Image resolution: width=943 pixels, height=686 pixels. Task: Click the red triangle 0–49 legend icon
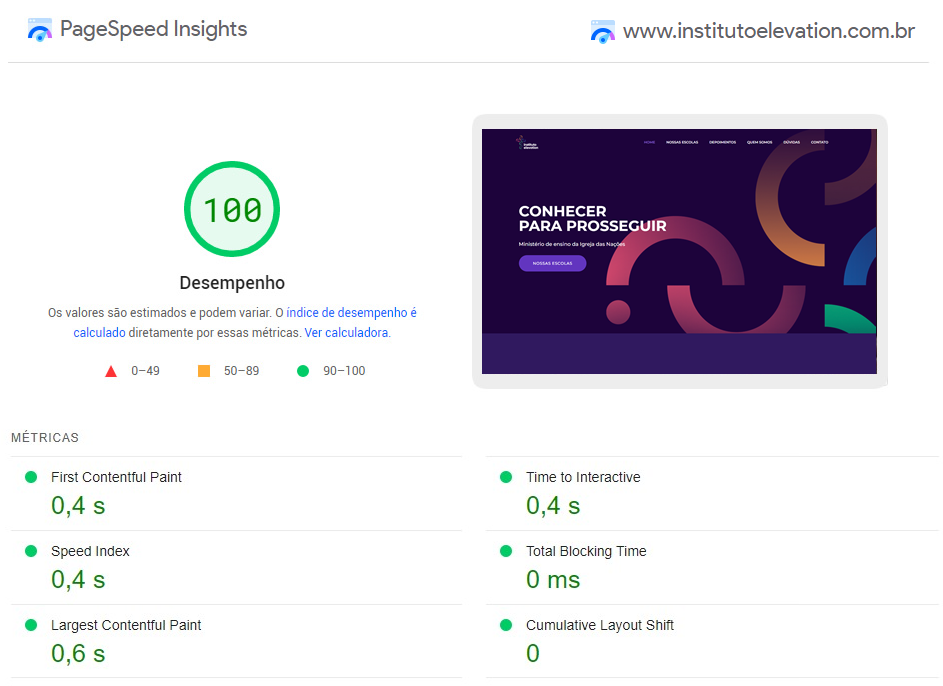(111, 371)
